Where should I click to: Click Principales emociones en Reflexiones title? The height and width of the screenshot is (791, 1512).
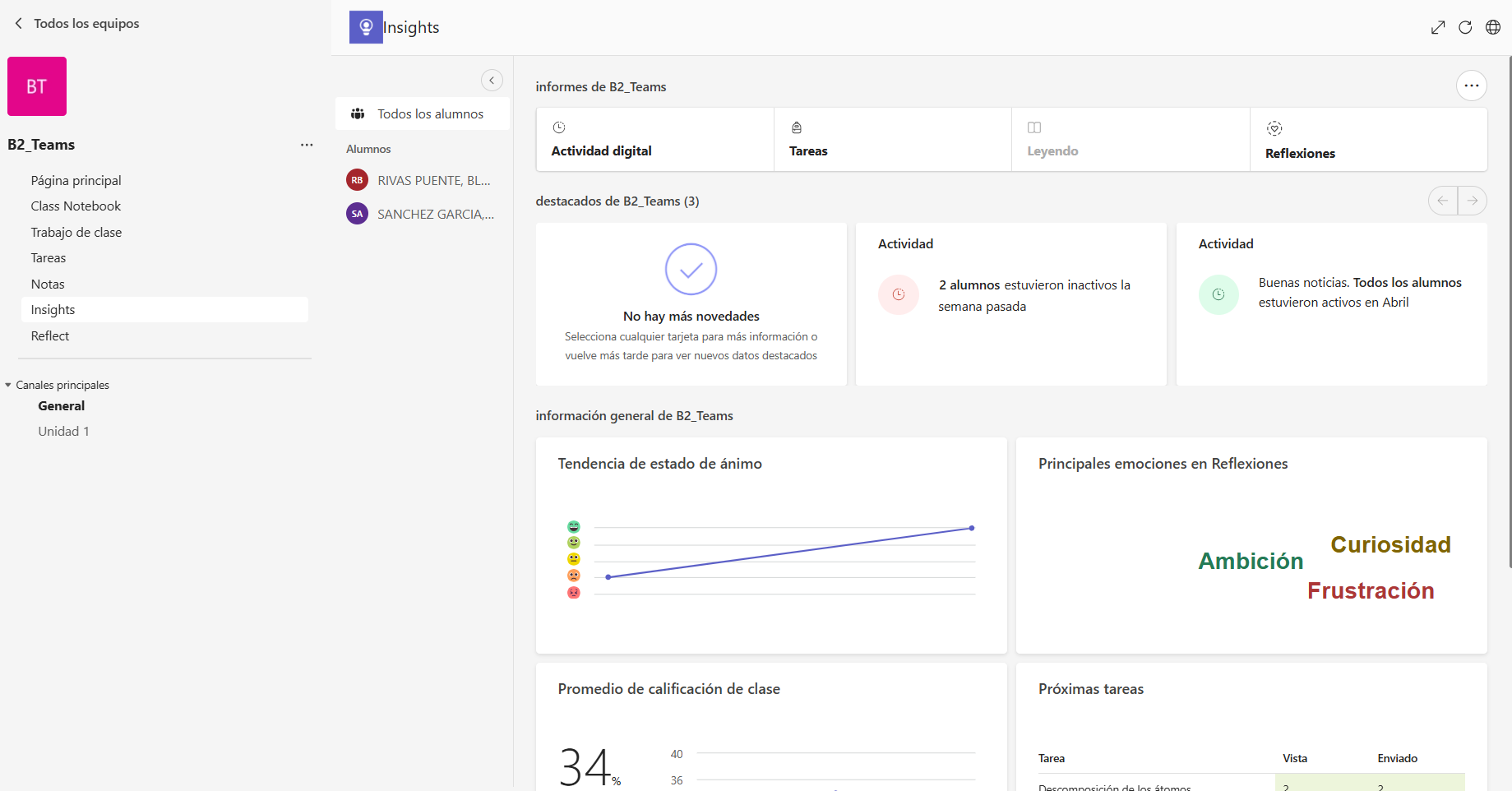pos(1163,464)
